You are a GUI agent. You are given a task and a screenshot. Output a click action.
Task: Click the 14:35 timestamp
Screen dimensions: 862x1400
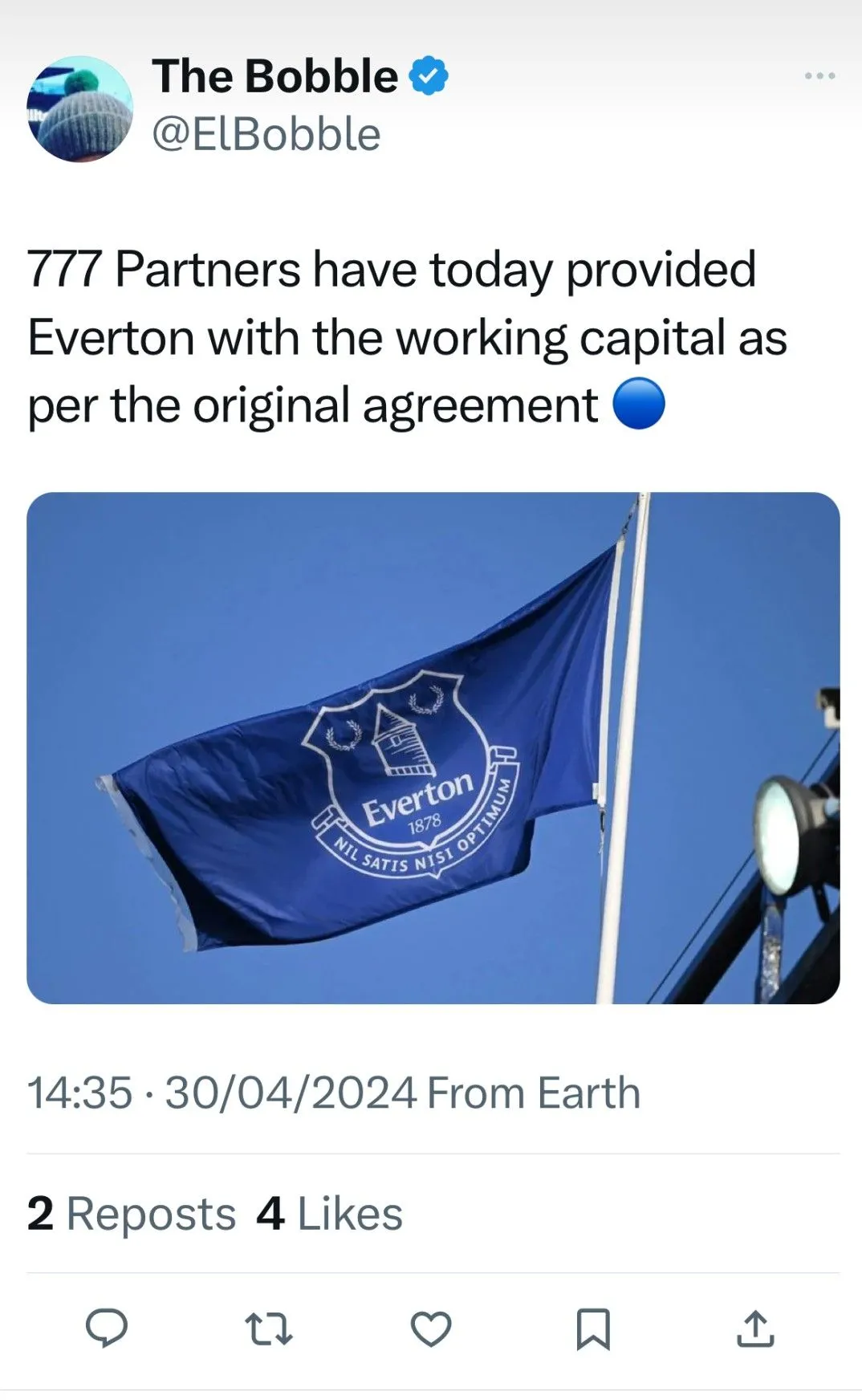(79, 1093)
